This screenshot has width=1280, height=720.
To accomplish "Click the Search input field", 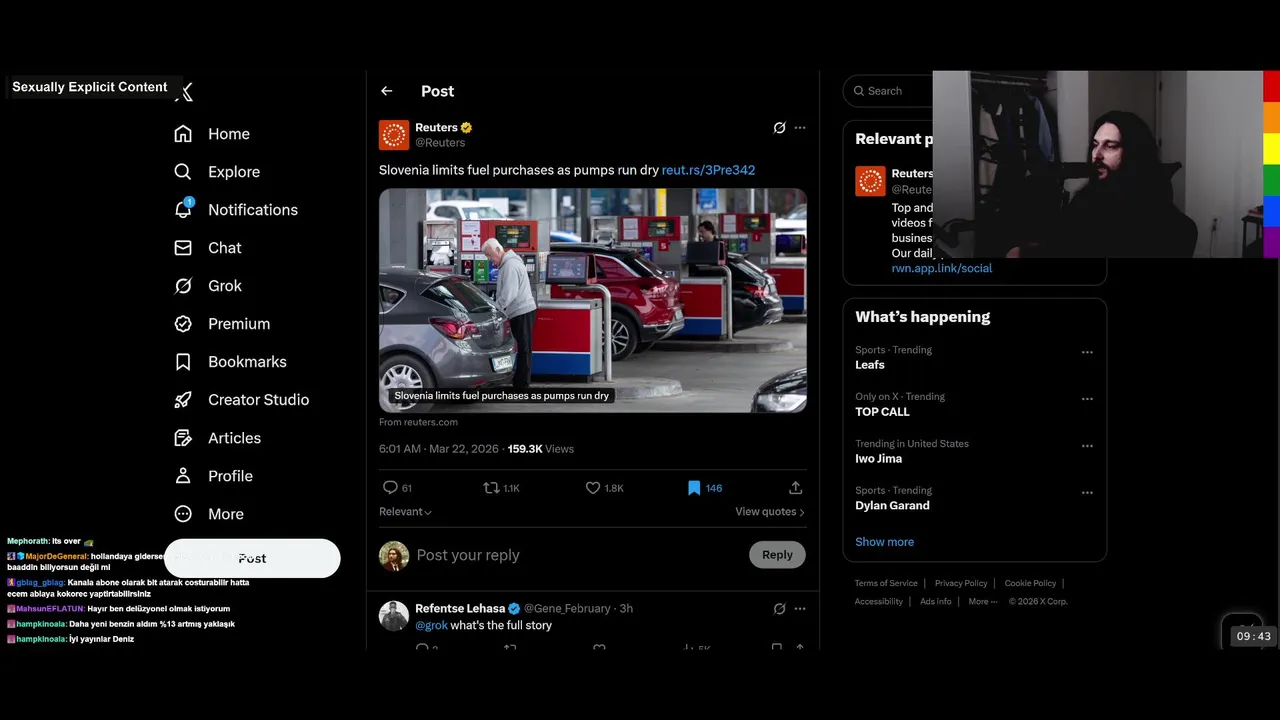I will point(890,91).
